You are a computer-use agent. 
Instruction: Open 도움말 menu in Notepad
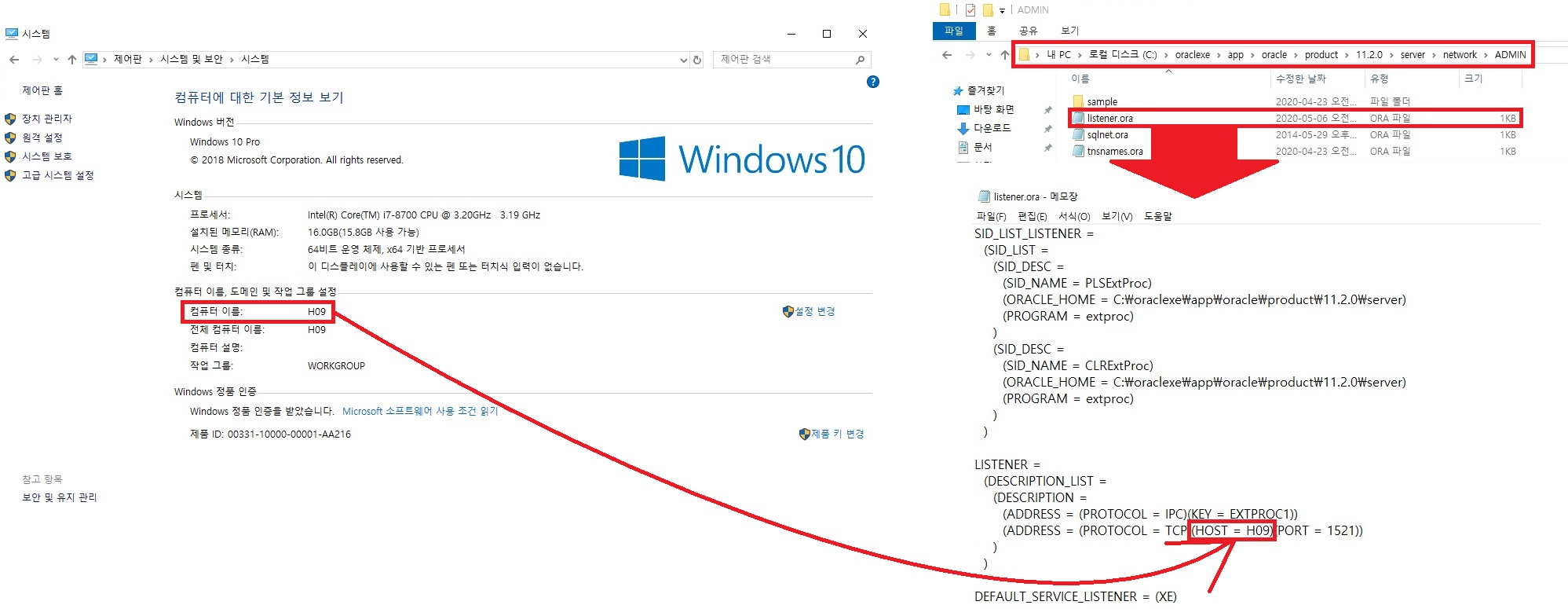(x=1157, y=217)
